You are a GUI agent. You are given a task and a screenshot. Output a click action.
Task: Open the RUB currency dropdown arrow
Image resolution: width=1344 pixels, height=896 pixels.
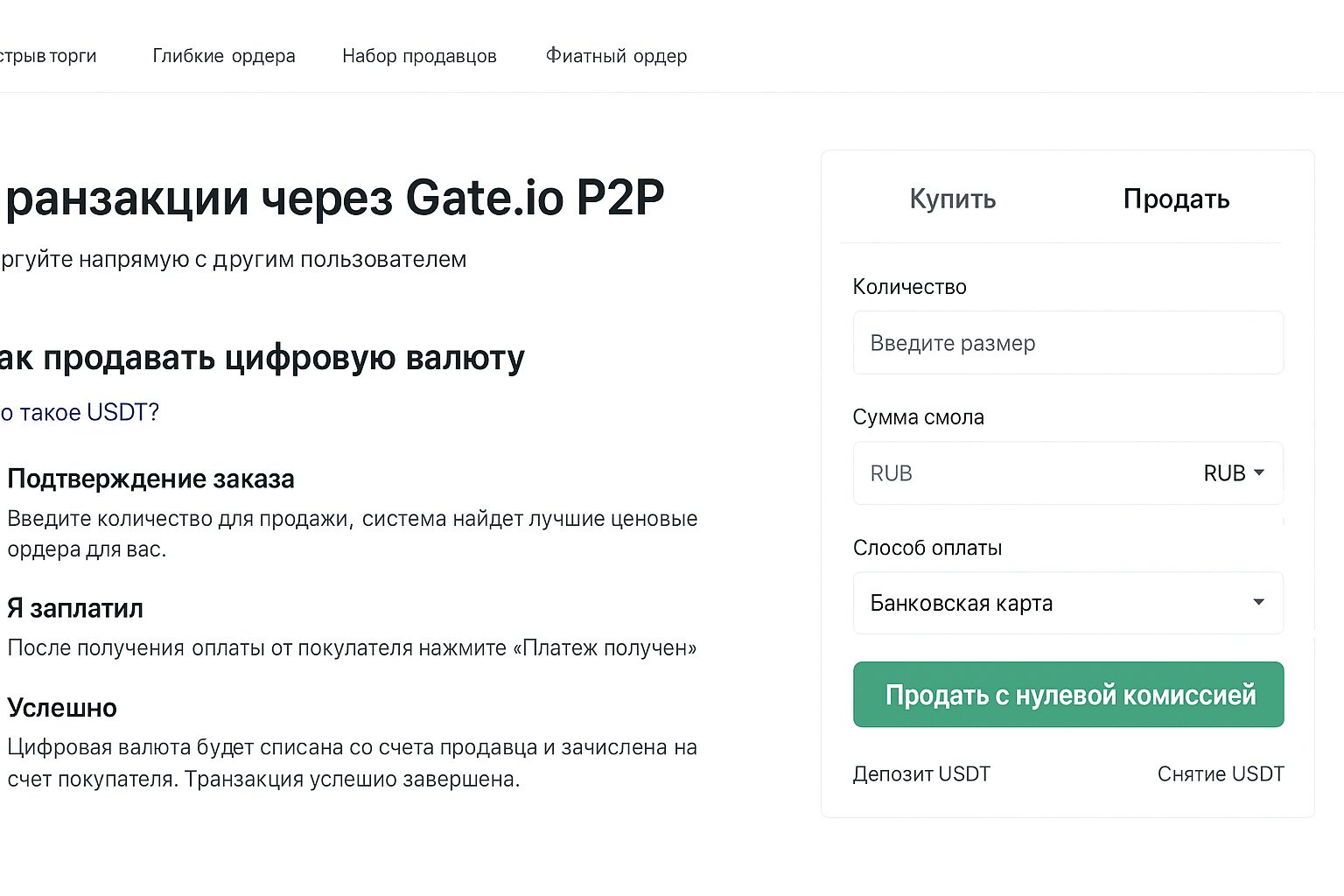point(1260,472)
